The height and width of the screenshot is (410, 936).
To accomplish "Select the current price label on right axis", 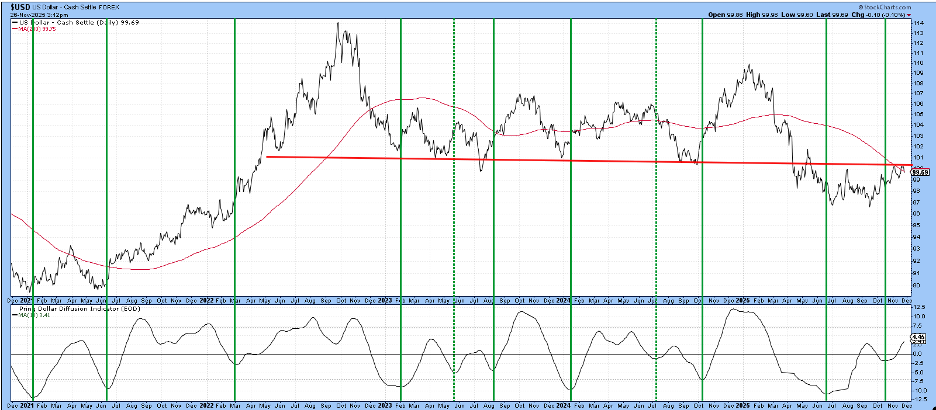I will pos(919,171).
